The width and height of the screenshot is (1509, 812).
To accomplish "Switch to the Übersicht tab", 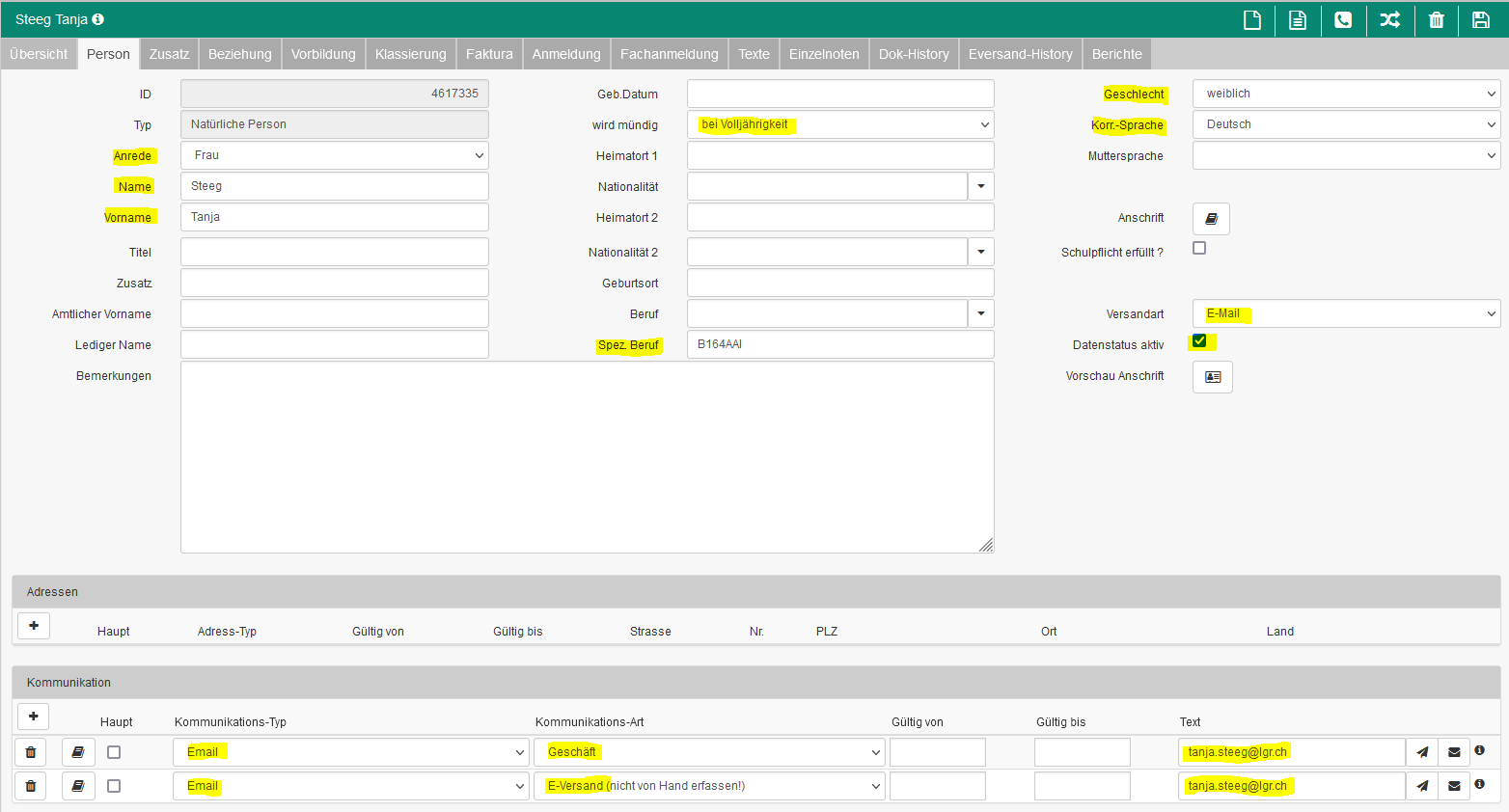I will coord(39,54).
